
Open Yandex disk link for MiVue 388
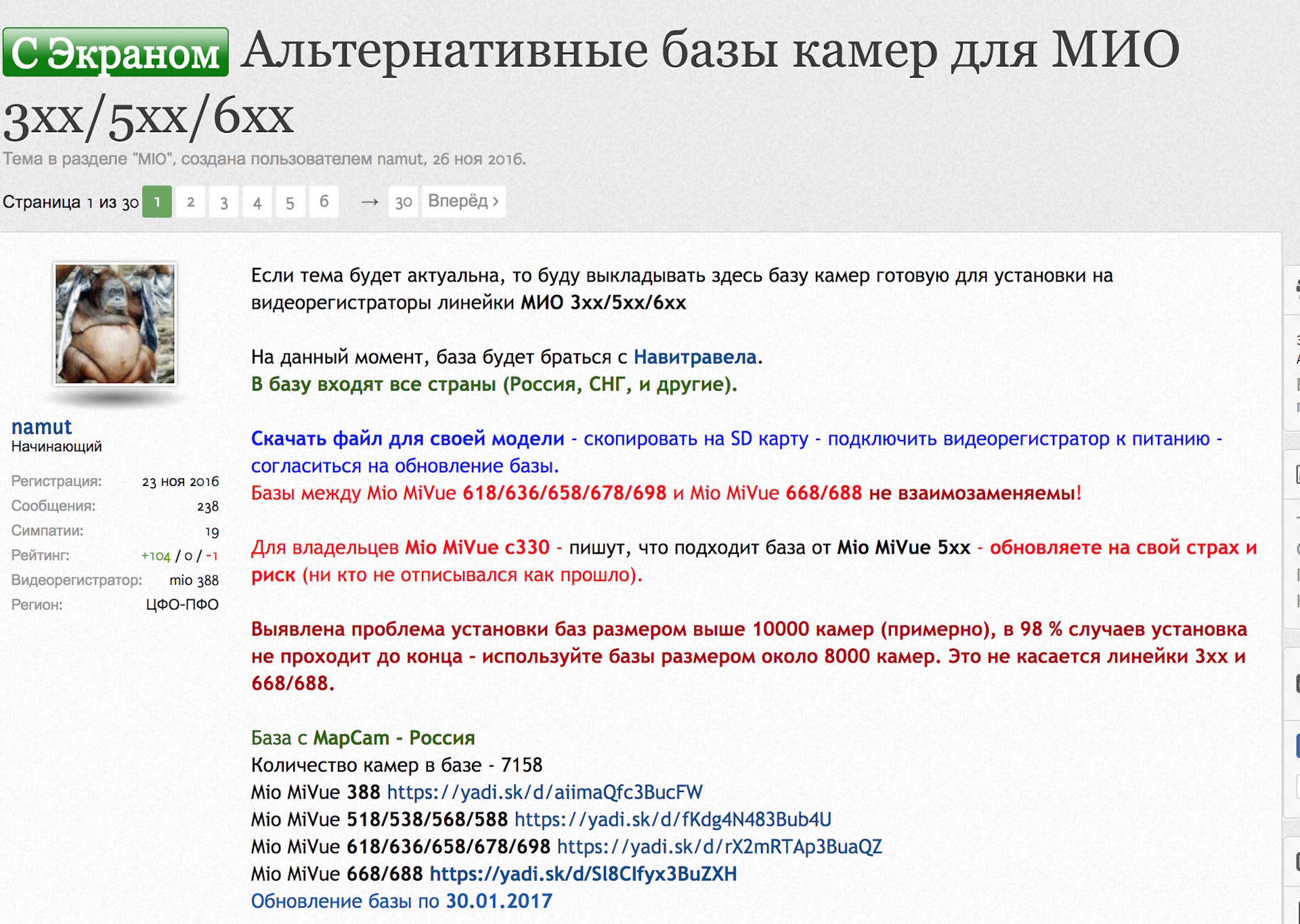pos(544,792)
